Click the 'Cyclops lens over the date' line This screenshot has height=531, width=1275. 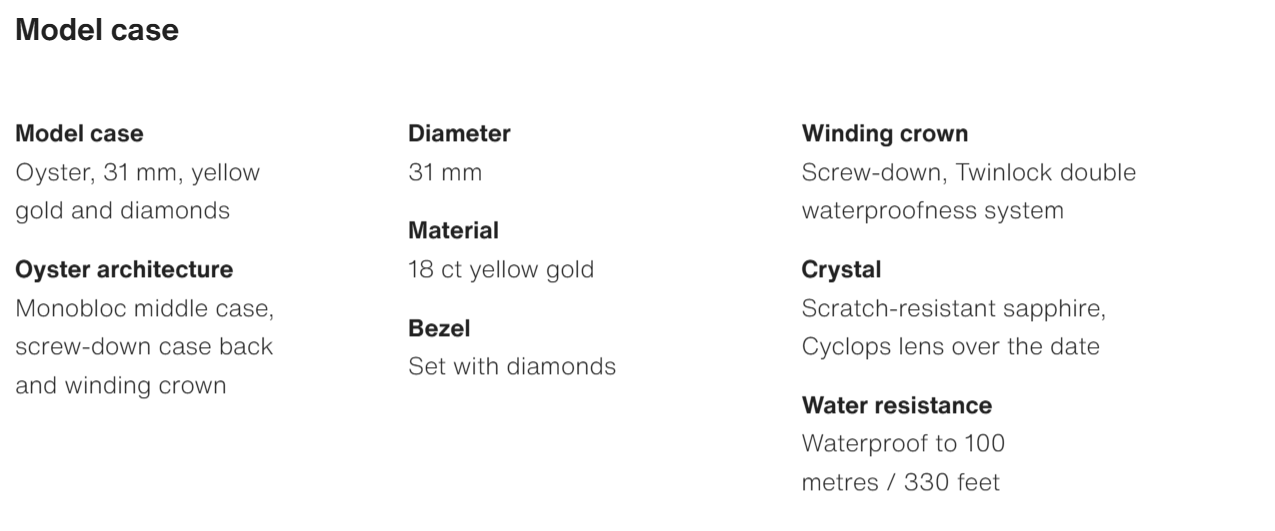950,347
